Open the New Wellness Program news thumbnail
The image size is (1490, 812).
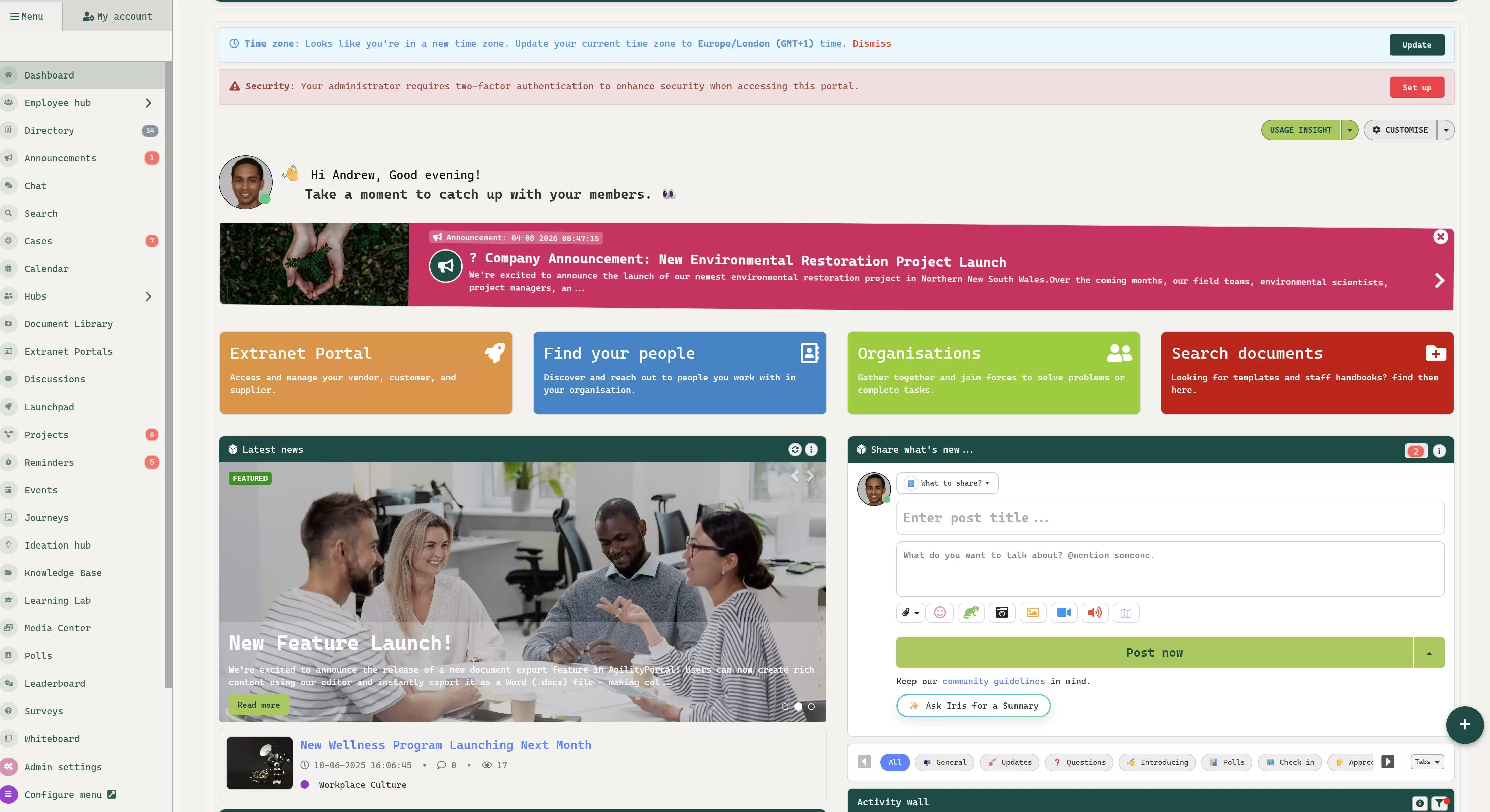click(260, 763)
